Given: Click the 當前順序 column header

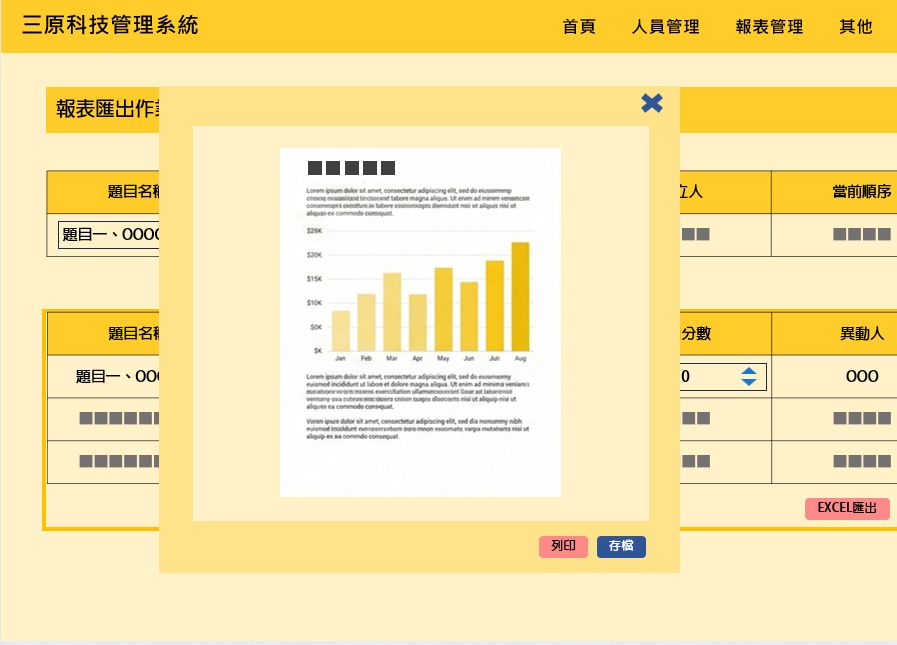Looking at the screenshot, I should click(861, 192).
